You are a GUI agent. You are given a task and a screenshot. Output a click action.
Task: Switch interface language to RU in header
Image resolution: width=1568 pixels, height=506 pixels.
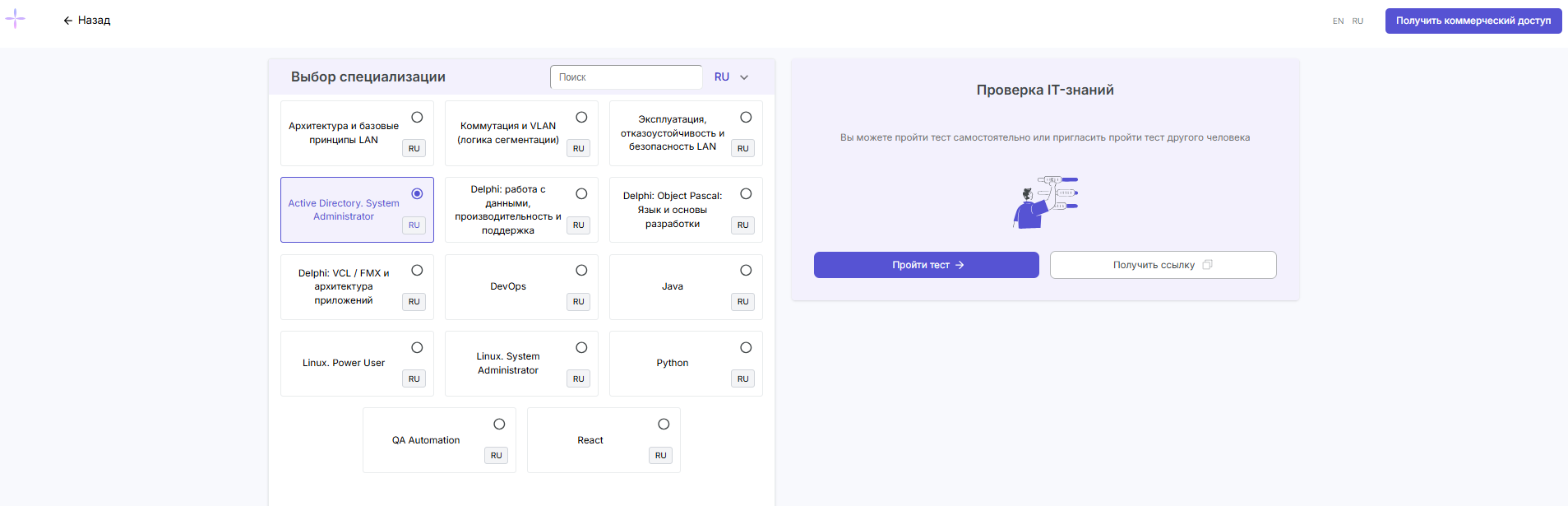(x=1358, y=21)
